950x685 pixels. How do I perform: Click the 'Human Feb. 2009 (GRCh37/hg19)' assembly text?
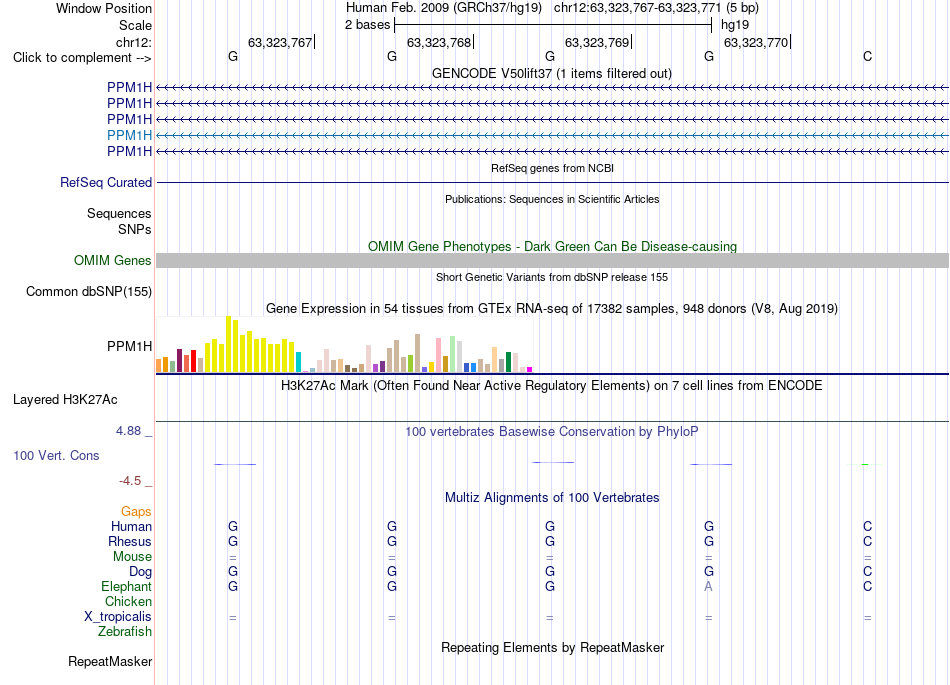444,8
